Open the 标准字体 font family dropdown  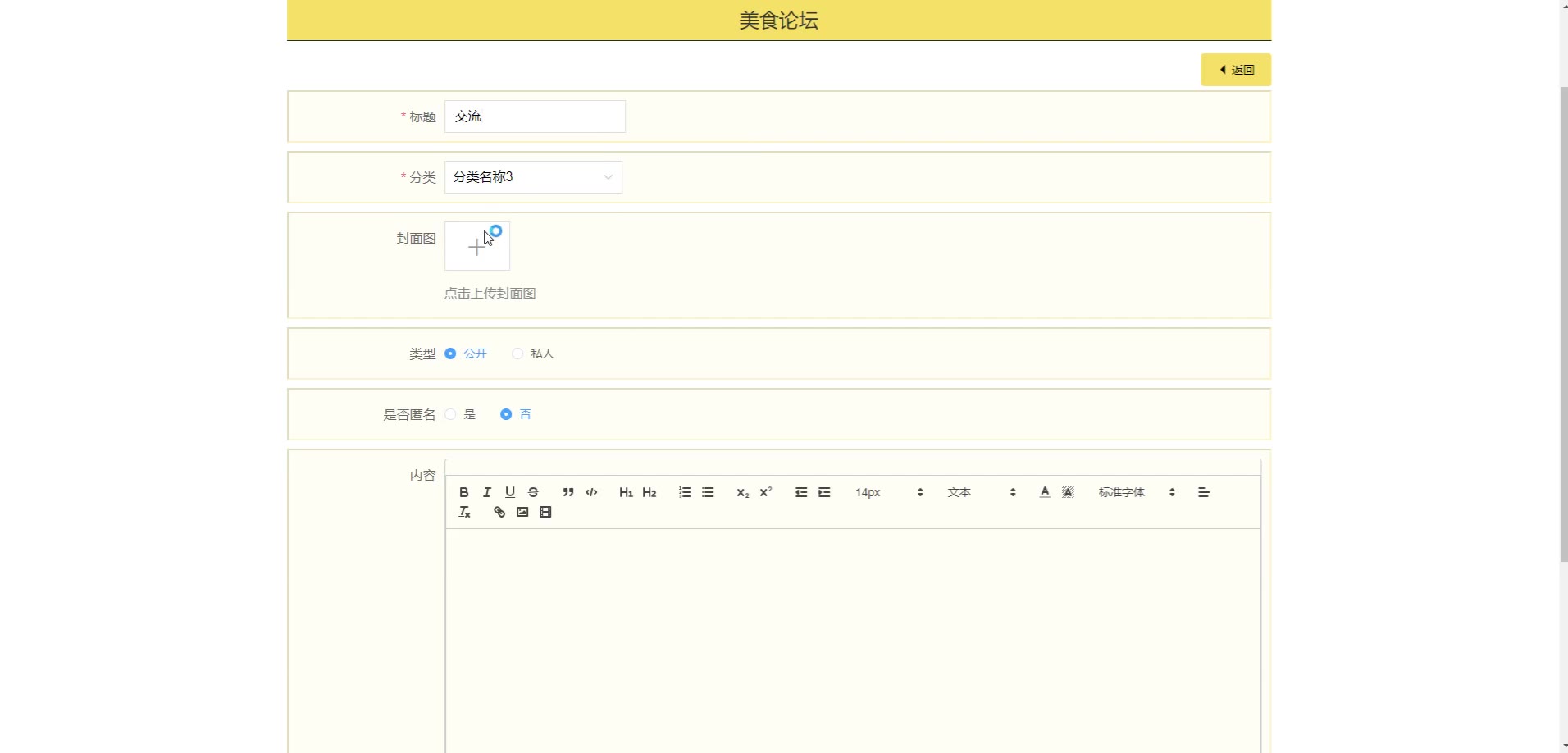1137,492
